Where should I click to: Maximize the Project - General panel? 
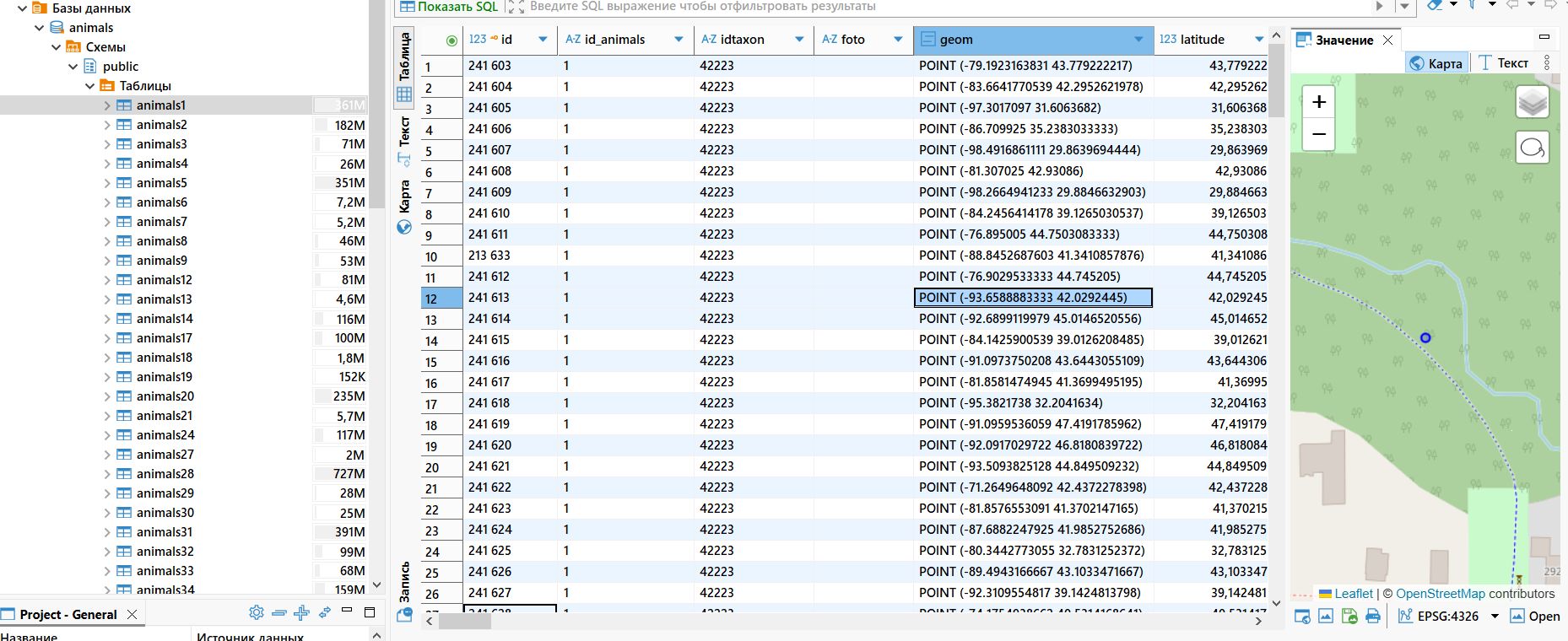pyautogui.click(x=370, y=612)
